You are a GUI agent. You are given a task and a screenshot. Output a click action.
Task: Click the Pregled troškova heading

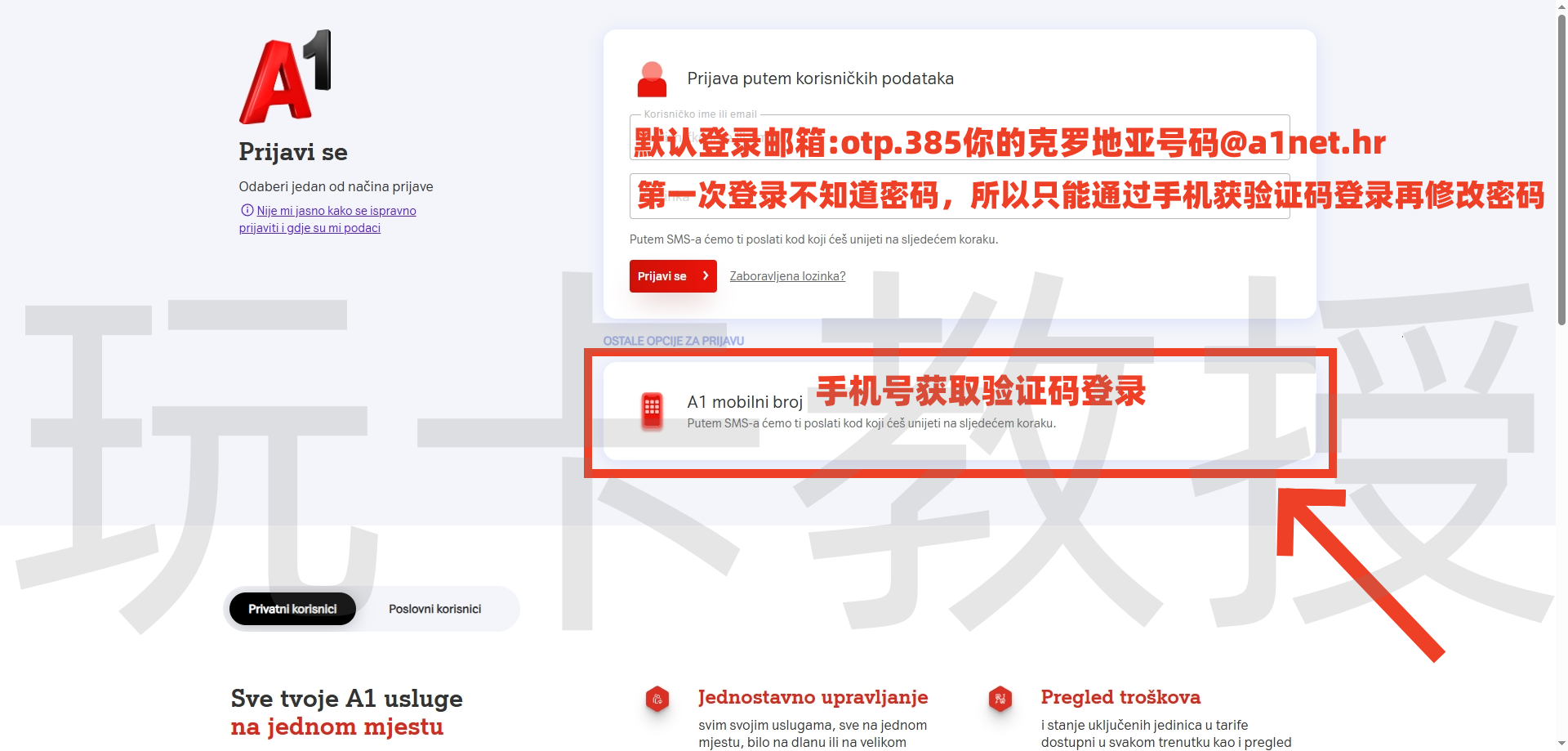coord(1120,698)
